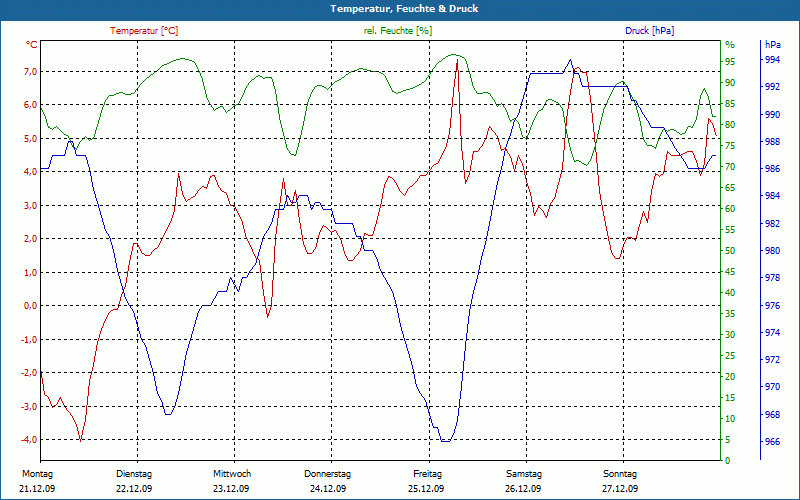Click the '85' humidity axis value
The height and width of the screenshot is (500, 800).
click(730, 104)
